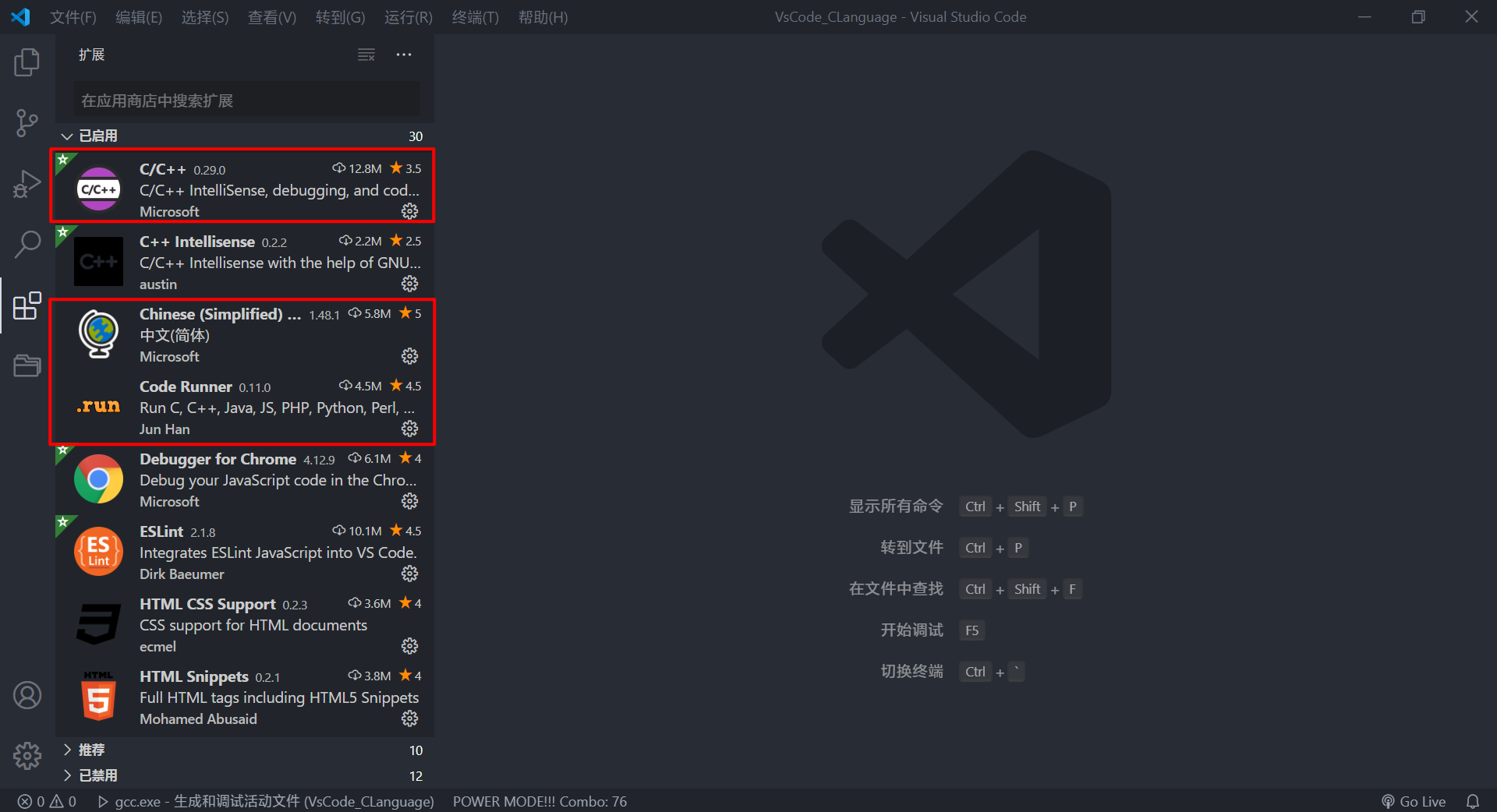Open the 选择(S) menu
1497x812 pixels.
coord(205,17)
